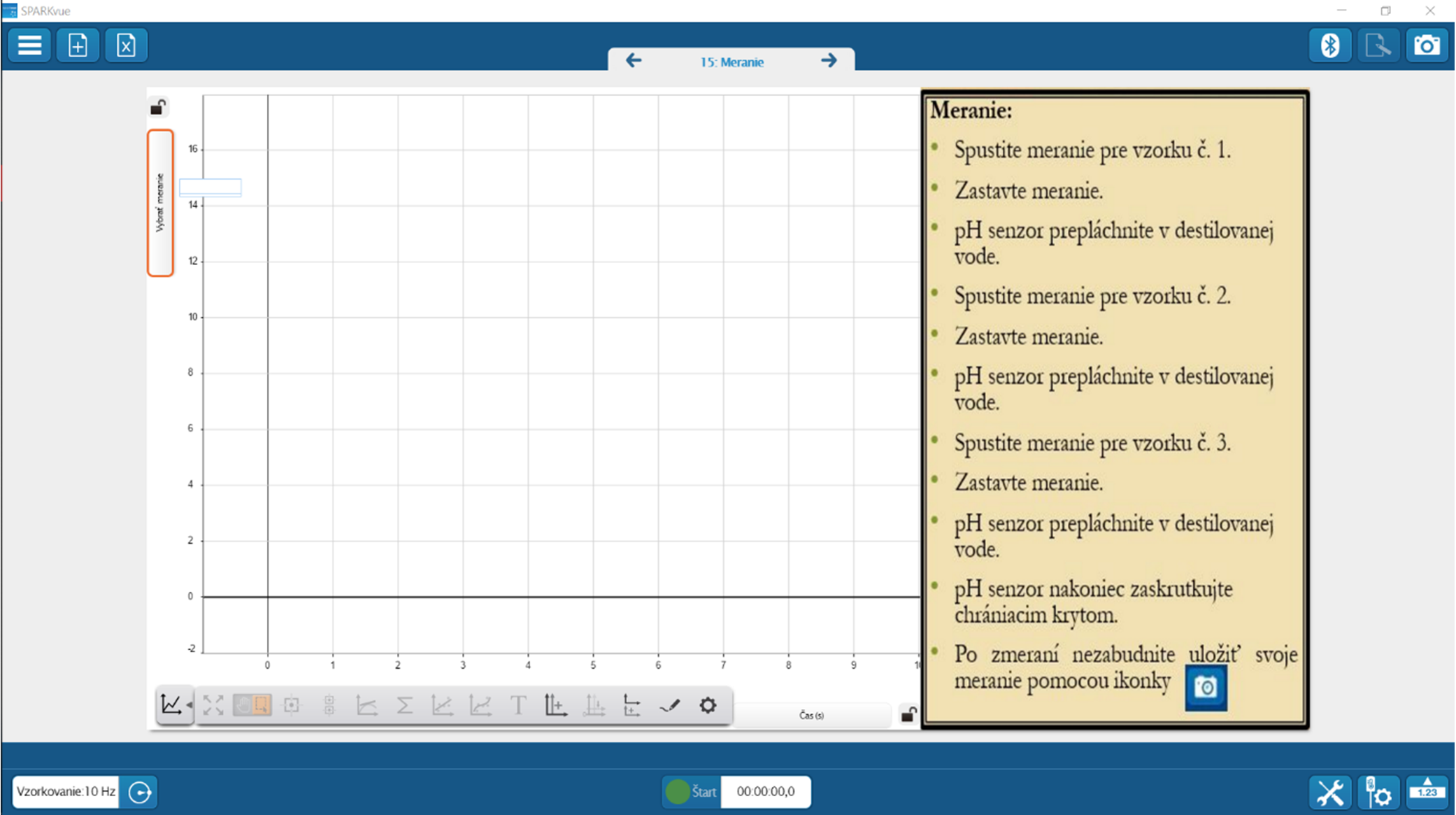The width and height of the screenshot is (1456, 815).
Task: Toggle the hand/selection mode switch
Action: [252, 705]
